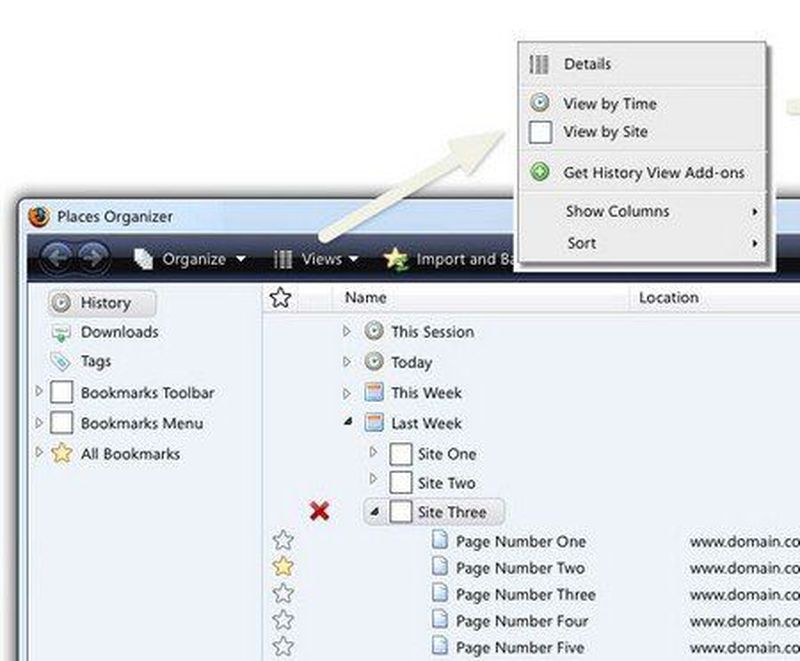The height and width of the screenshot is (661, 800).
Task: Click the green Get History View Add-ons icon
Action: coord(540,172)
